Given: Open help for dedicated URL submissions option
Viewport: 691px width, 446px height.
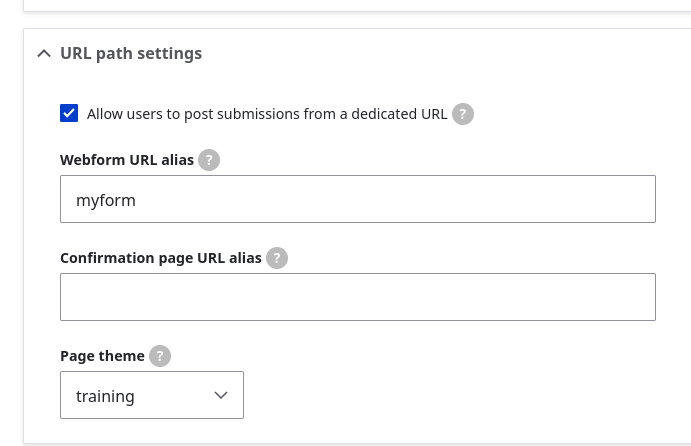Looking at the screenshot, I should pyautogui.click(x=463, y=114).
